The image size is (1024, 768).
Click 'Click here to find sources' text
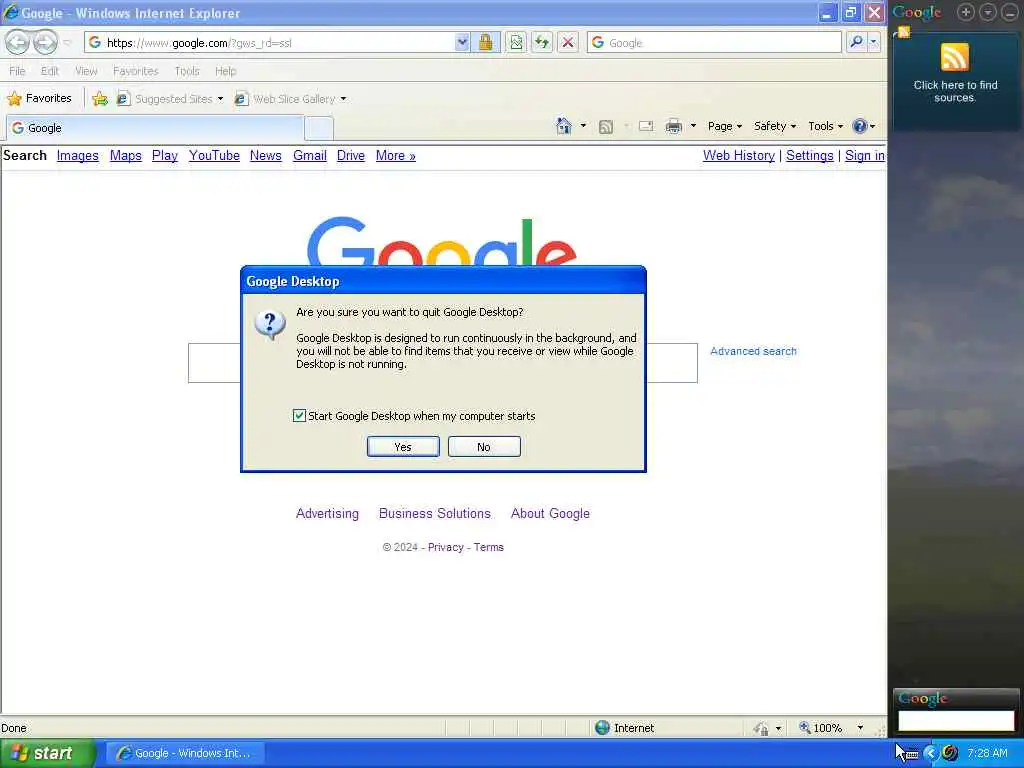point(955,91)
